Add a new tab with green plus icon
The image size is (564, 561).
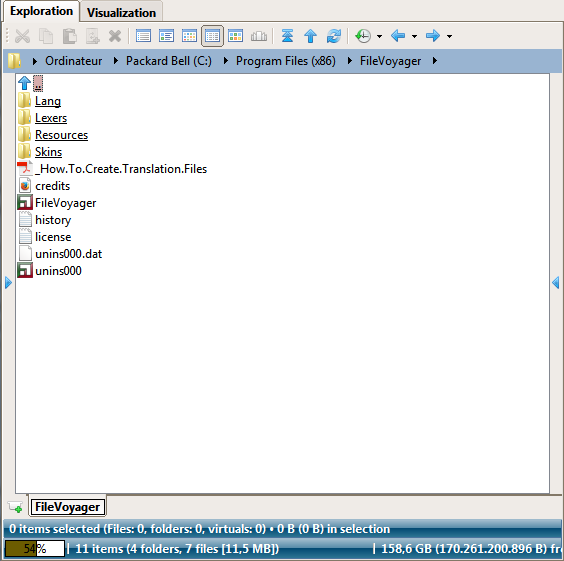tap(15, 507)
